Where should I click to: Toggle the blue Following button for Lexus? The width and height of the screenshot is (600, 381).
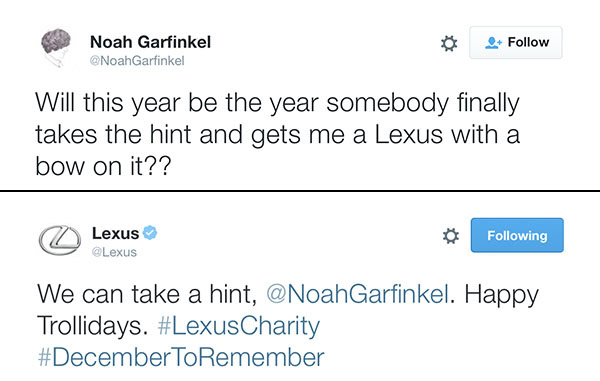click(x=517, y=235)
